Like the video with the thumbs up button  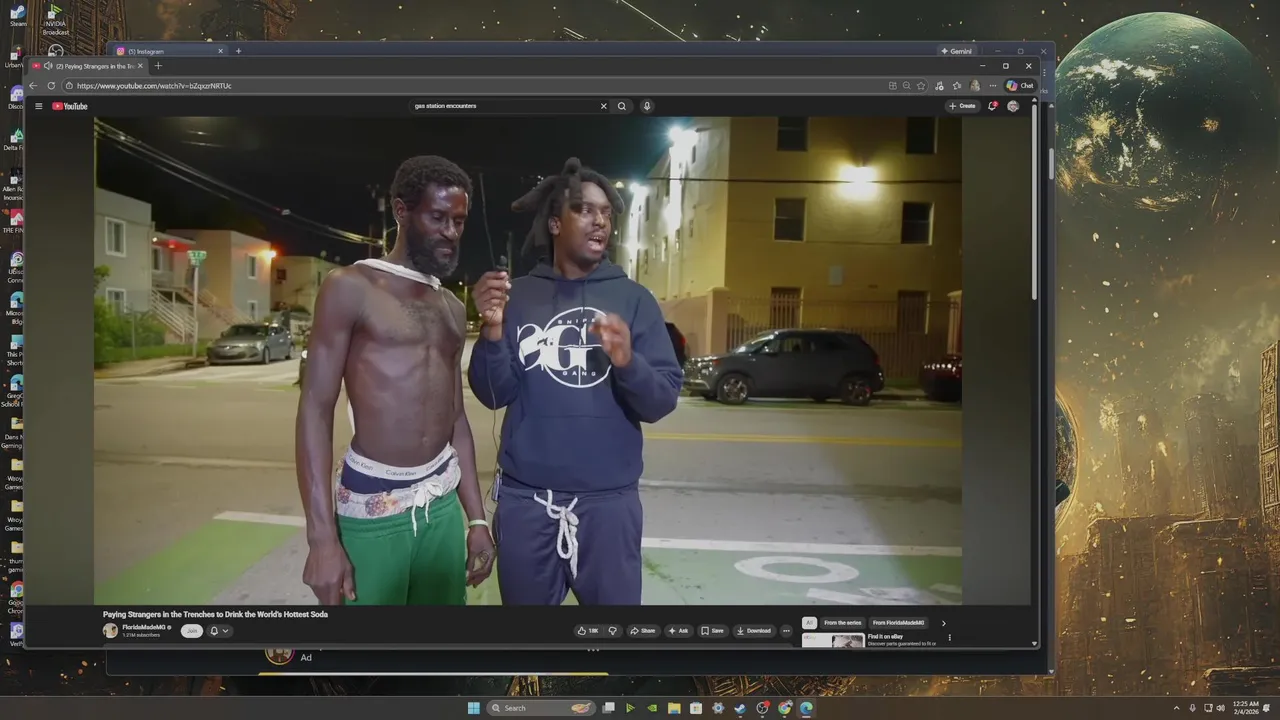[x=588, y=631]
